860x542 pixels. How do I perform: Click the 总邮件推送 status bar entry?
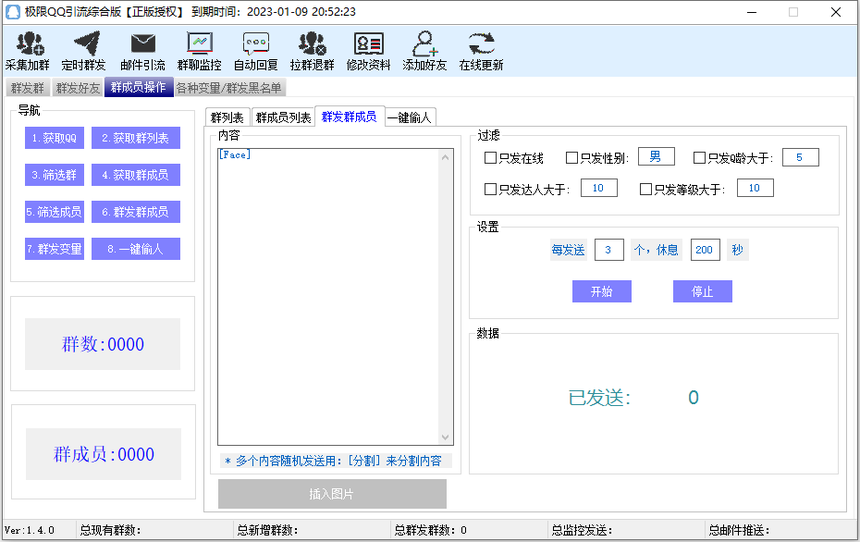[739, 530]
